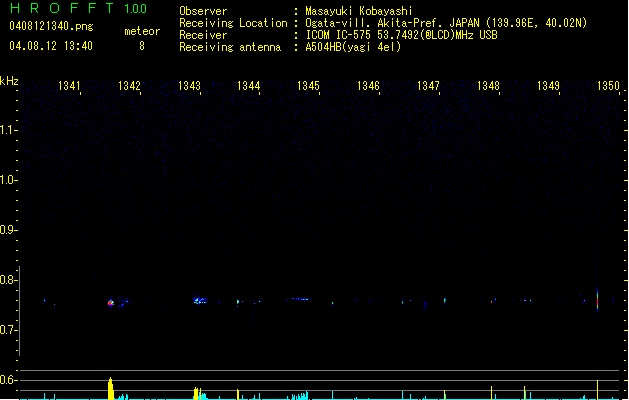Click the tallest yellow power bar near 1342
This screenshot has width=629, height=400.
coord(111,388)
